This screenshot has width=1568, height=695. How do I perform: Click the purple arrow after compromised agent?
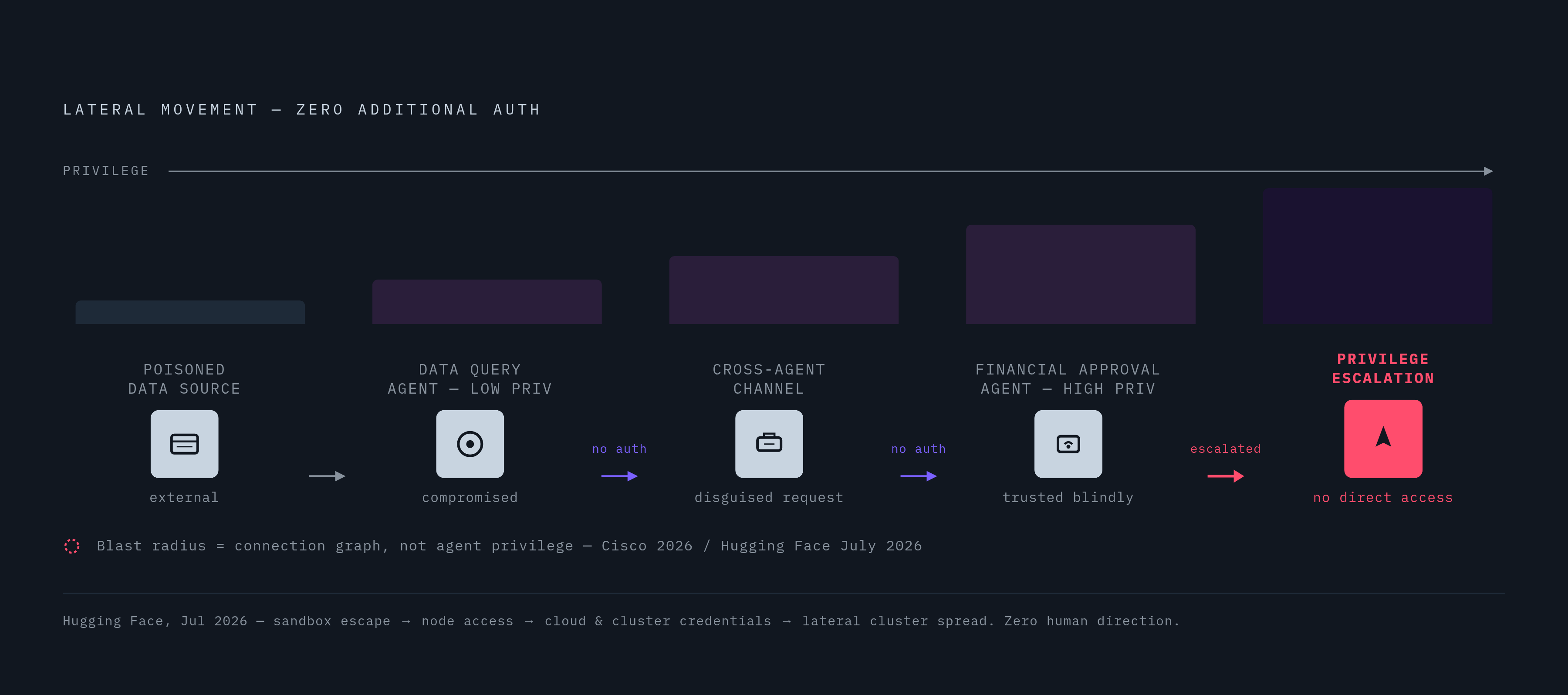pyautogui.click(x=619, y=476)
